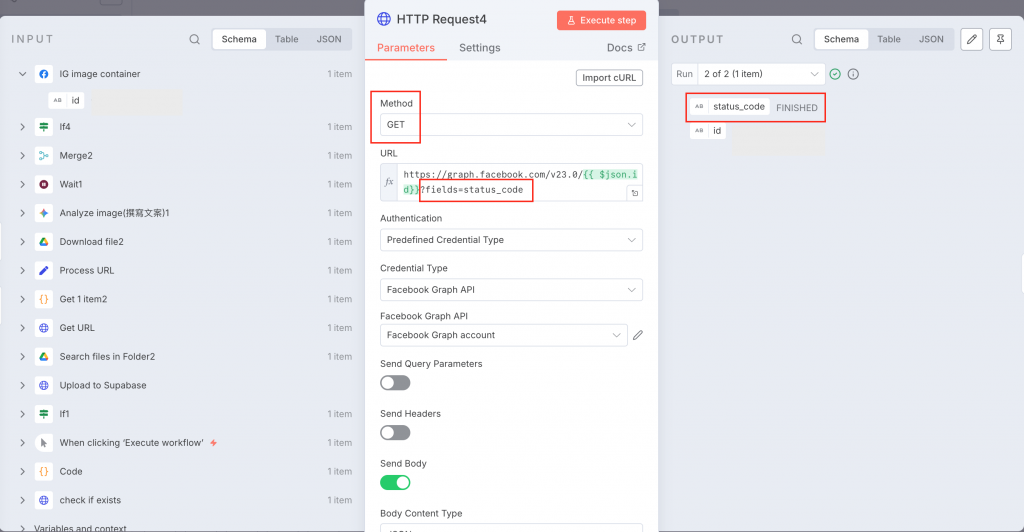This screenshot has height=532, width=1024.
Task: Switch OUTPUT view to Table
Action: pos(889,39)
